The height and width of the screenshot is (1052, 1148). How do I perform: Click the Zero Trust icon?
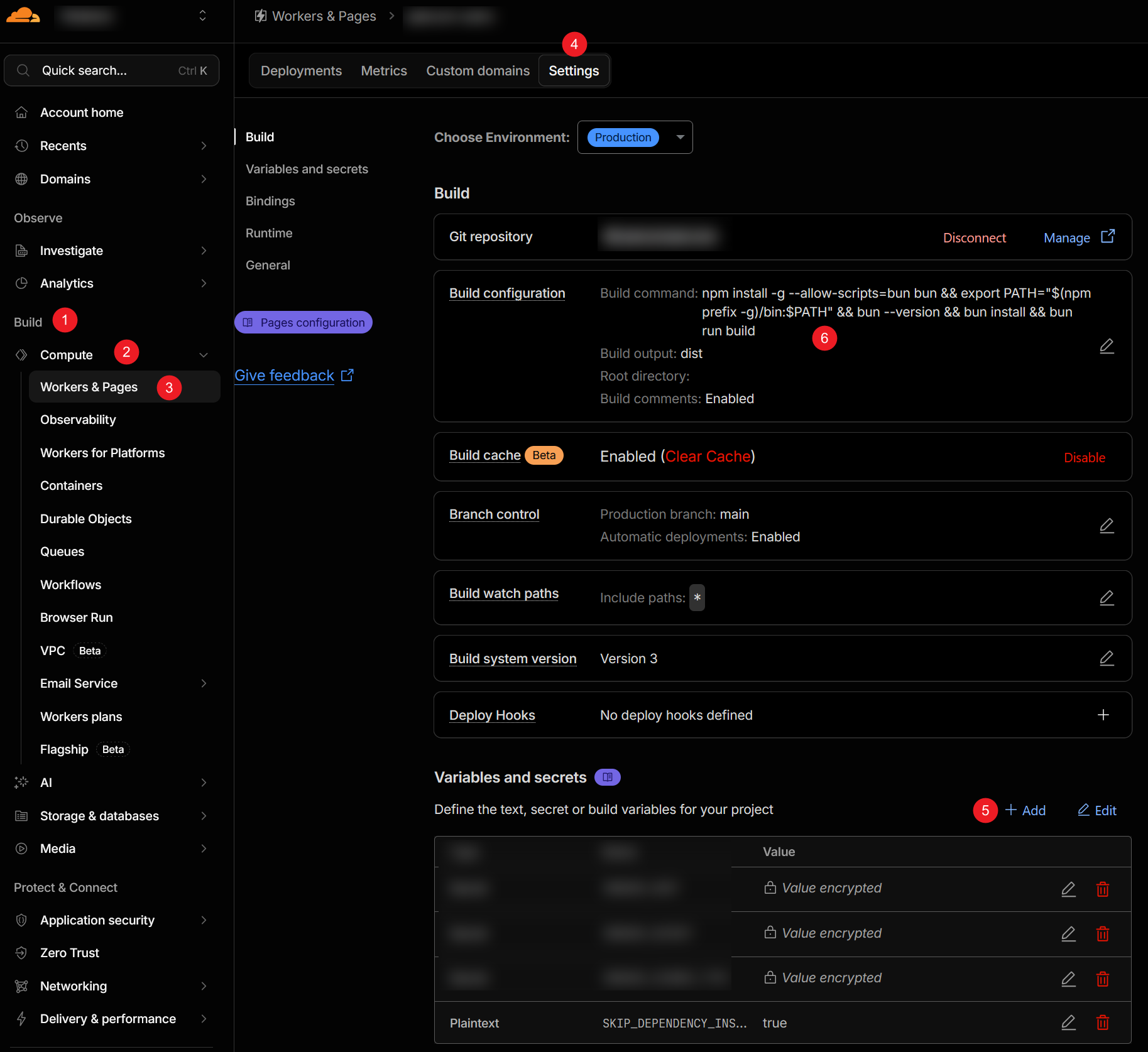[x=21, y=953]
